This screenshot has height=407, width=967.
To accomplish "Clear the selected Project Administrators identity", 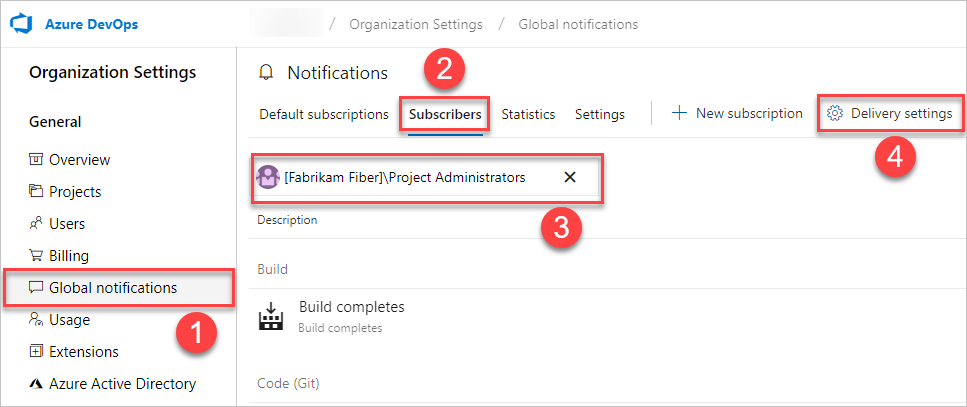I will pos(570,178).
